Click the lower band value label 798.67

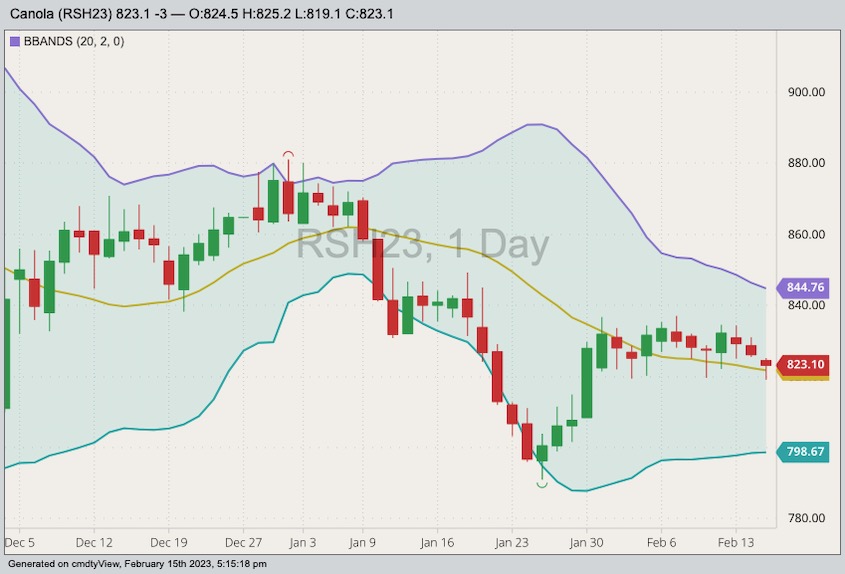pyautogui.click(x=803, y=452)
